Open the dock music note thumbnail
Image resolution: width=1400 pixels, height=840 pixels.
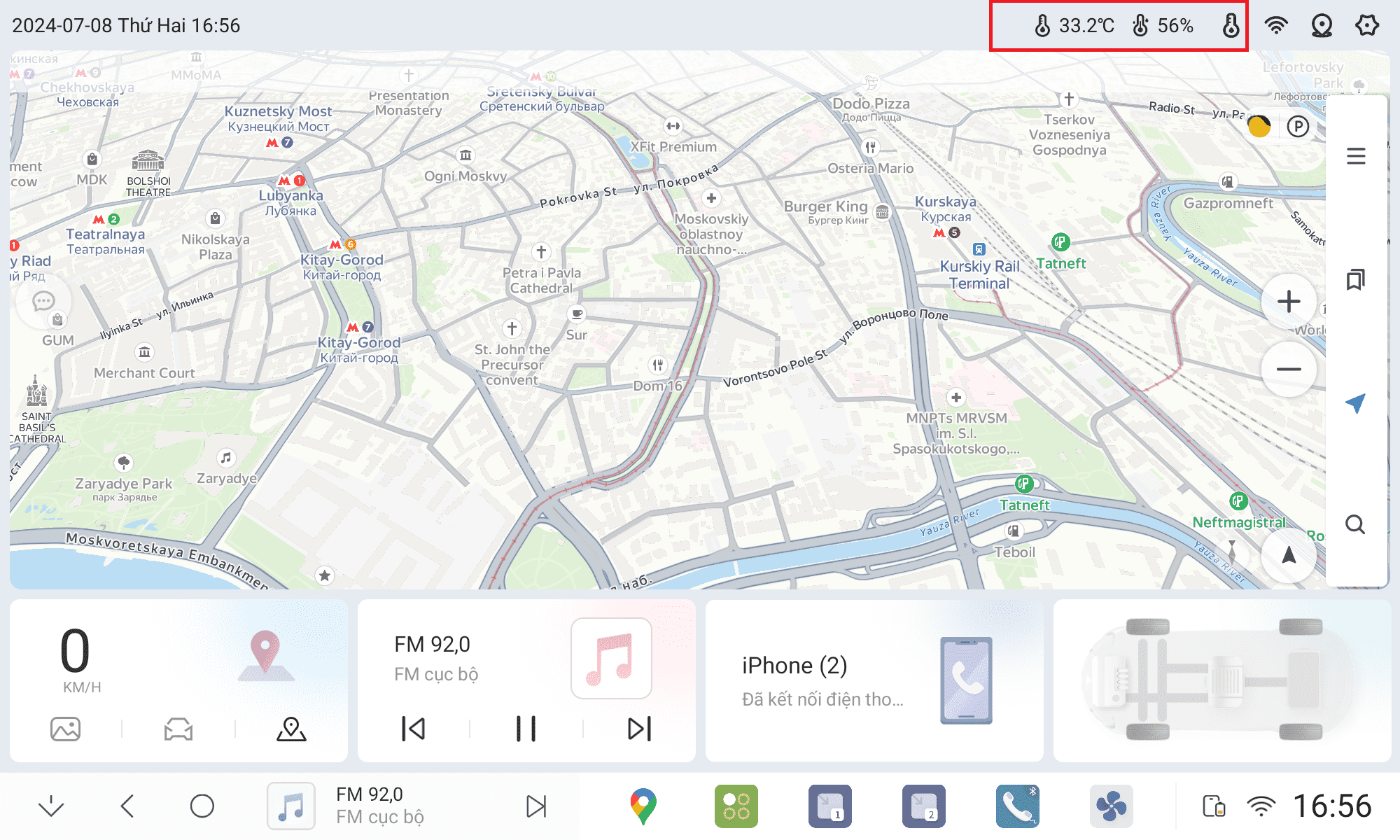point(291,806)
